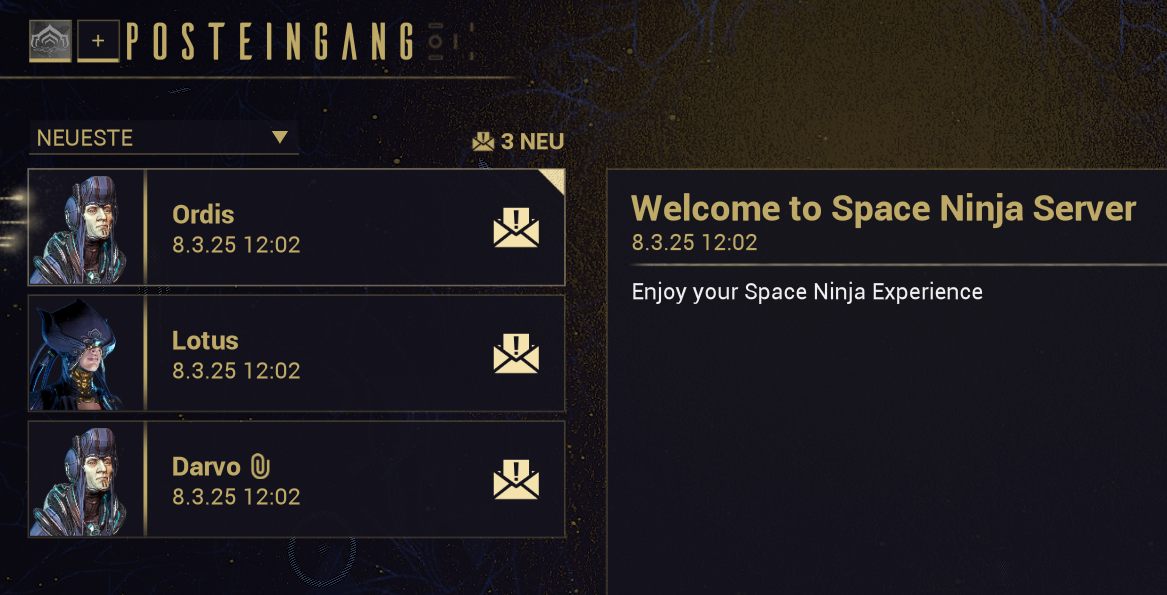Open the NEUESTE sort dropdown
The width and height of the screenshot is (1167, 595).
coord(163,138)
